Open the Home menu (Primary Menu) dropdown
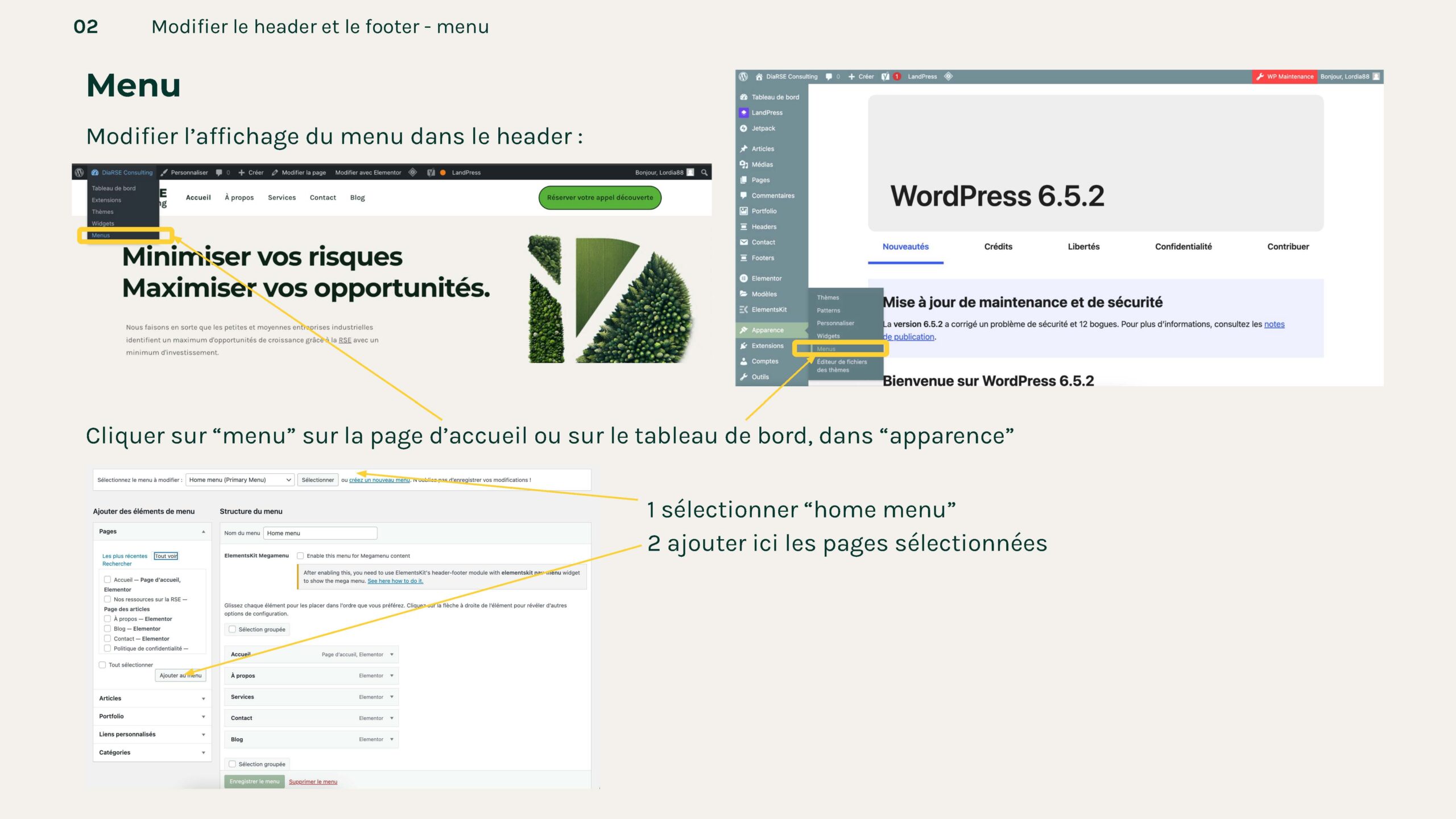Image resolution: width=1456 pixels, height=819 pixels. point(240,480)
